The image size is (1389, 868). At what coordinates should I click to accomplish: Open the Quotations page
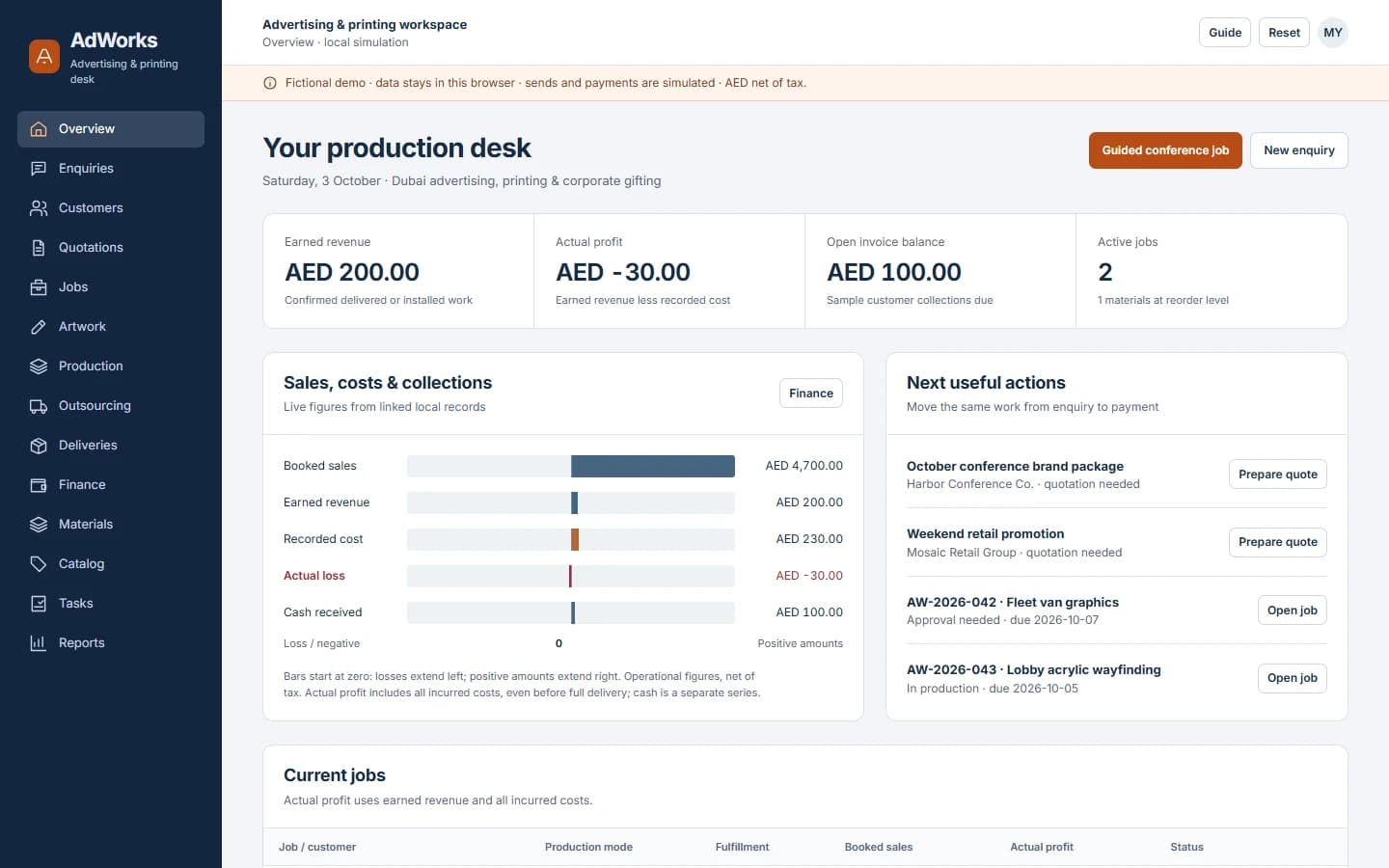[x=111, y=248]
